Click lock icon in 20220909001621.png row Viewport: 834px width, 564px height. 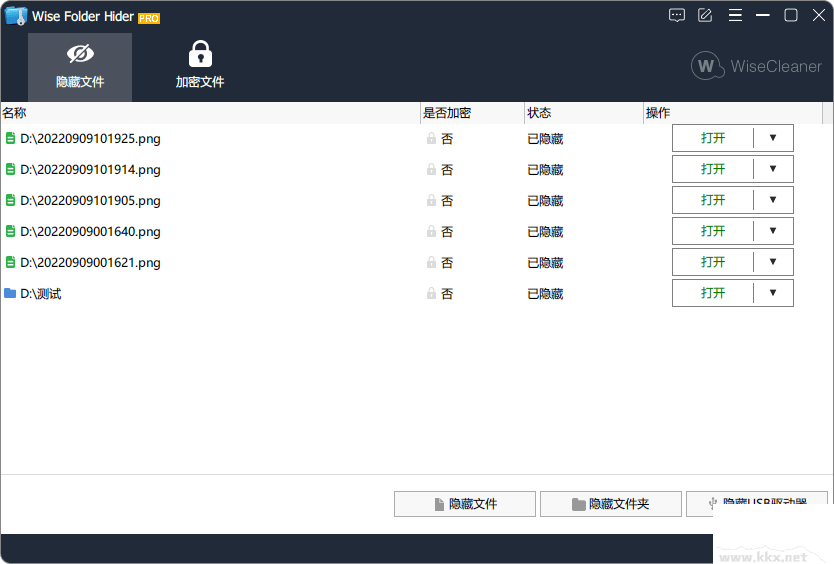coord(431,262)
